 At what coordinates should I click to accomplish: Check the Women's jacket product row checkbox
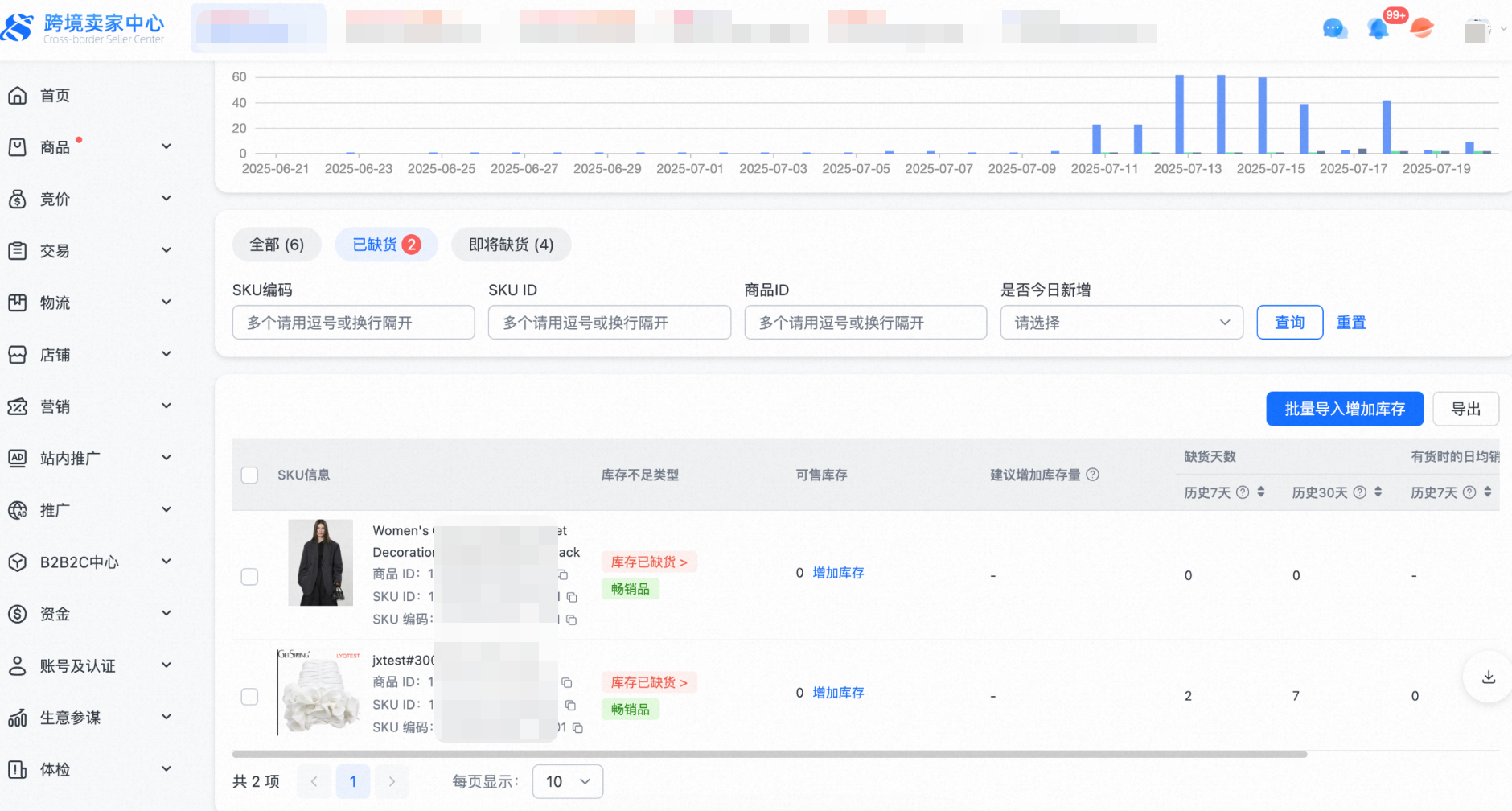point(250,577)
